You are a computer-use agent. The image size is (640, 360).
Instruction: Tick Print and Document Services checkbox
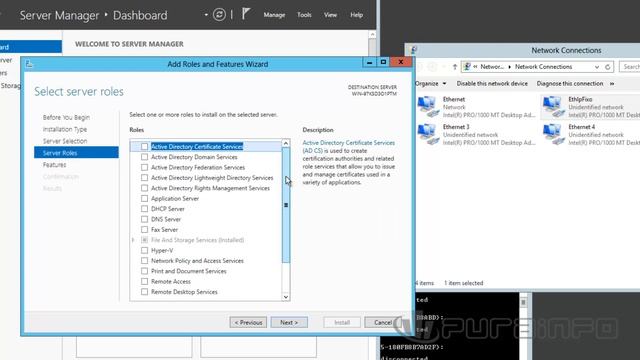coord(144,271)
